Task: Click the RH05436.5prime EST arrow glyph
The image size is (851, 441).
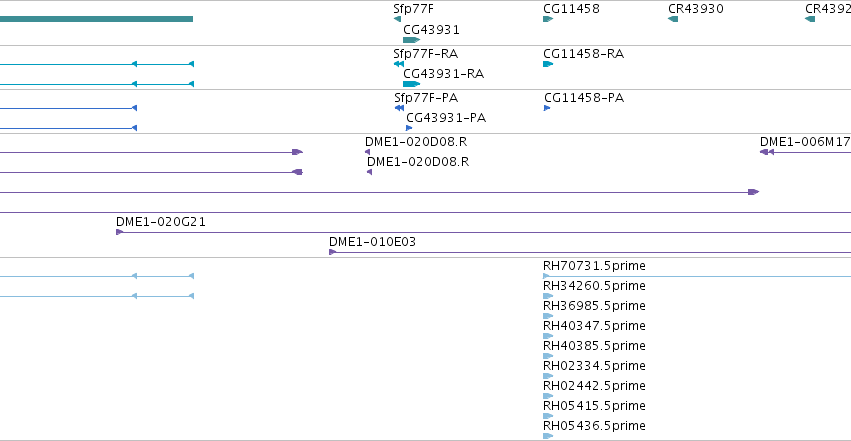Action: 548,436
